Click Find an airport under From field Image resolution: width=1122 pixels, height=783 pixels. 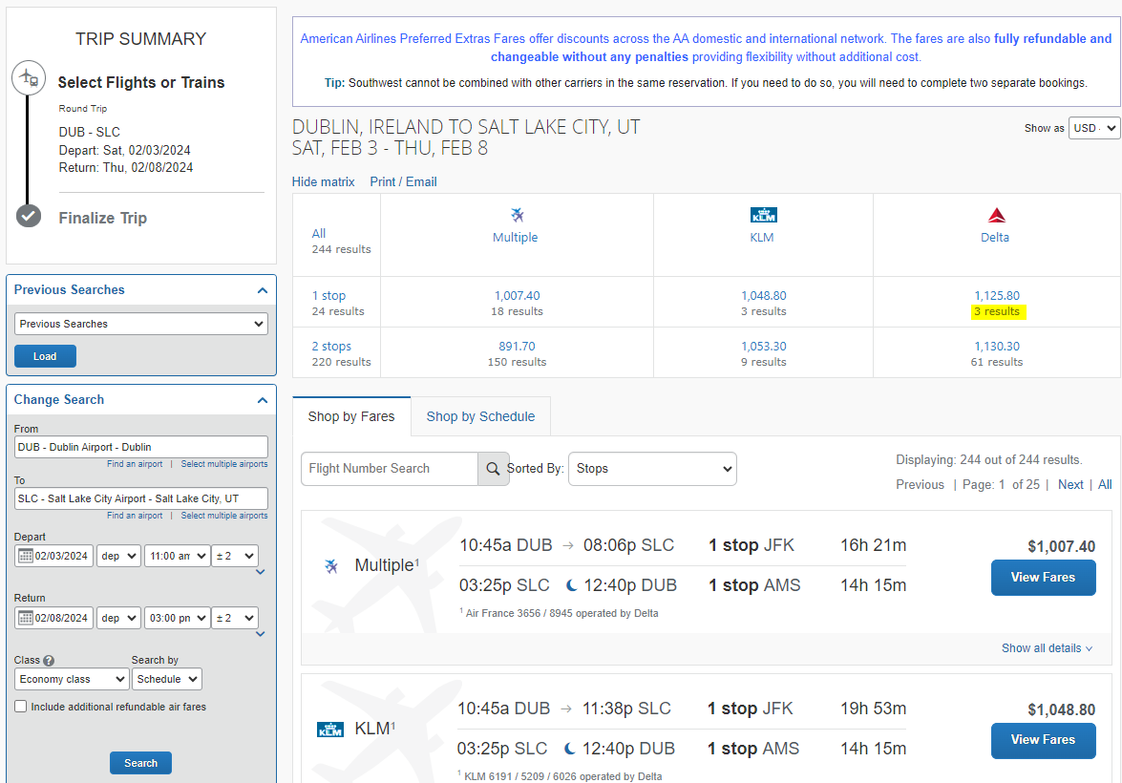tap(135, 464)
